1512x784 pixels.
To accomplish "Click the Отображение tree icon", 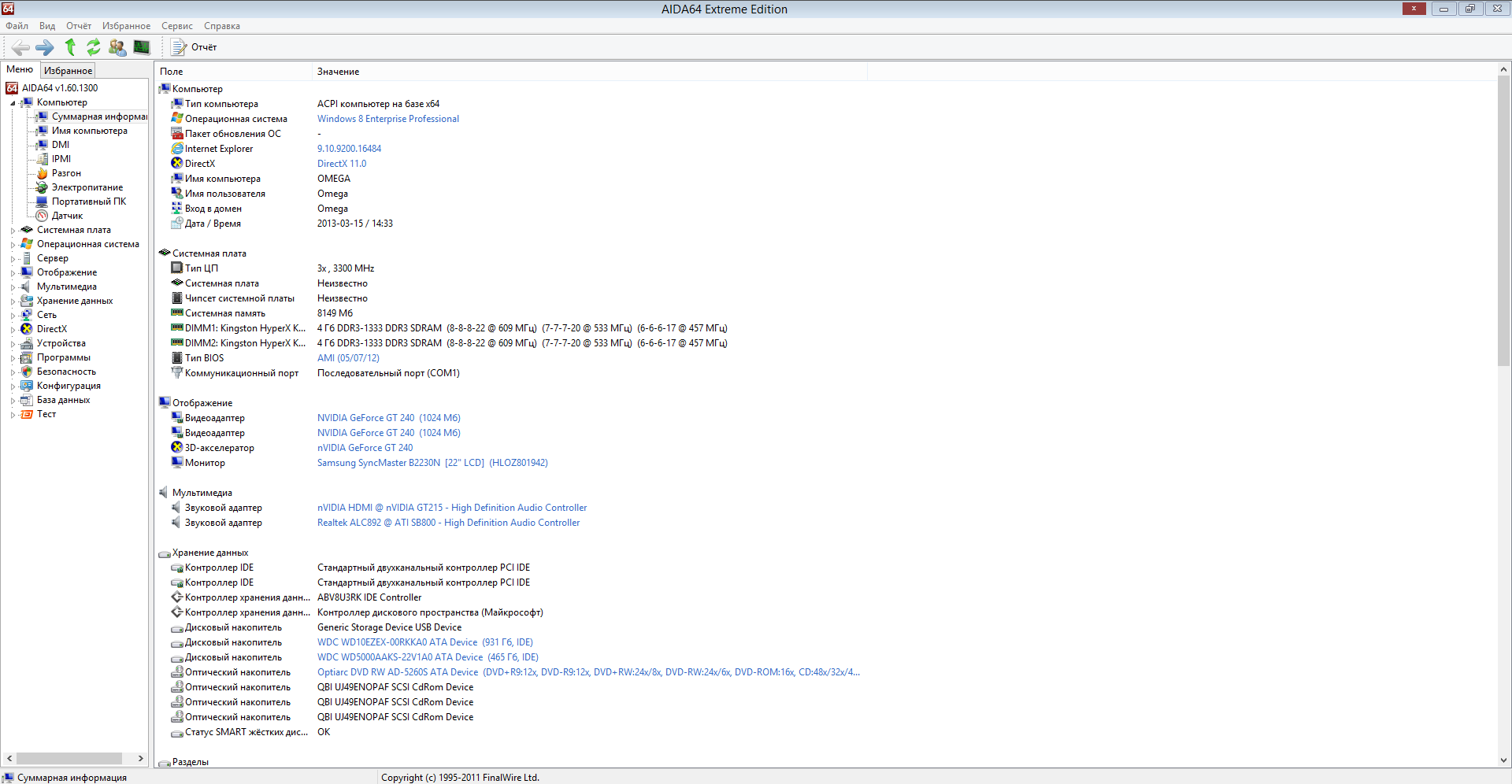I will pos(27,272).
